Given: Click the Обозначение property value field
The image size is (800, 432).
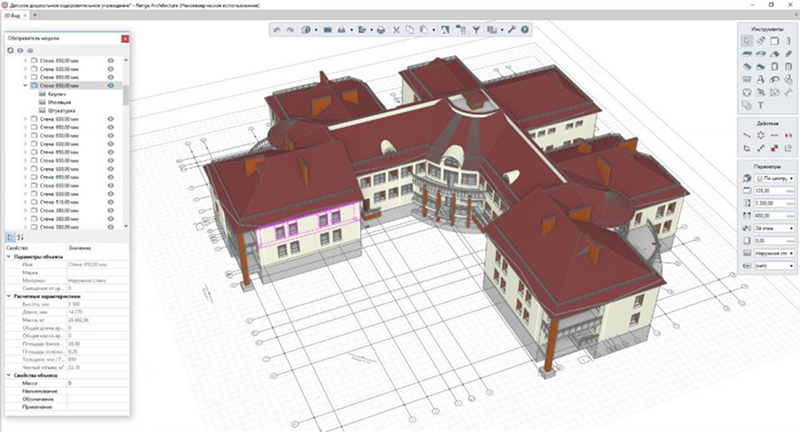Looking at the screenshot, I should (98, 399).
